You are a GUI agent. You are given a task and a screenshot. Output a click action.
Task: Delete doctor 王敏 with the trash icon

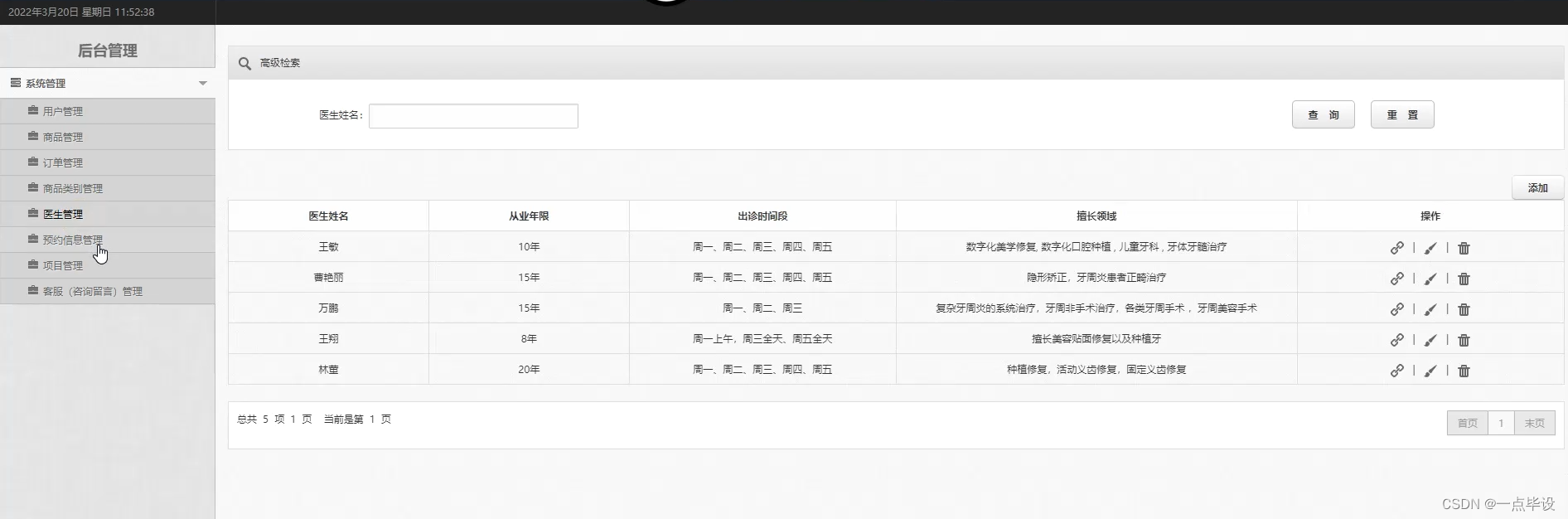pyautogui.click(x=1464, y=248)
